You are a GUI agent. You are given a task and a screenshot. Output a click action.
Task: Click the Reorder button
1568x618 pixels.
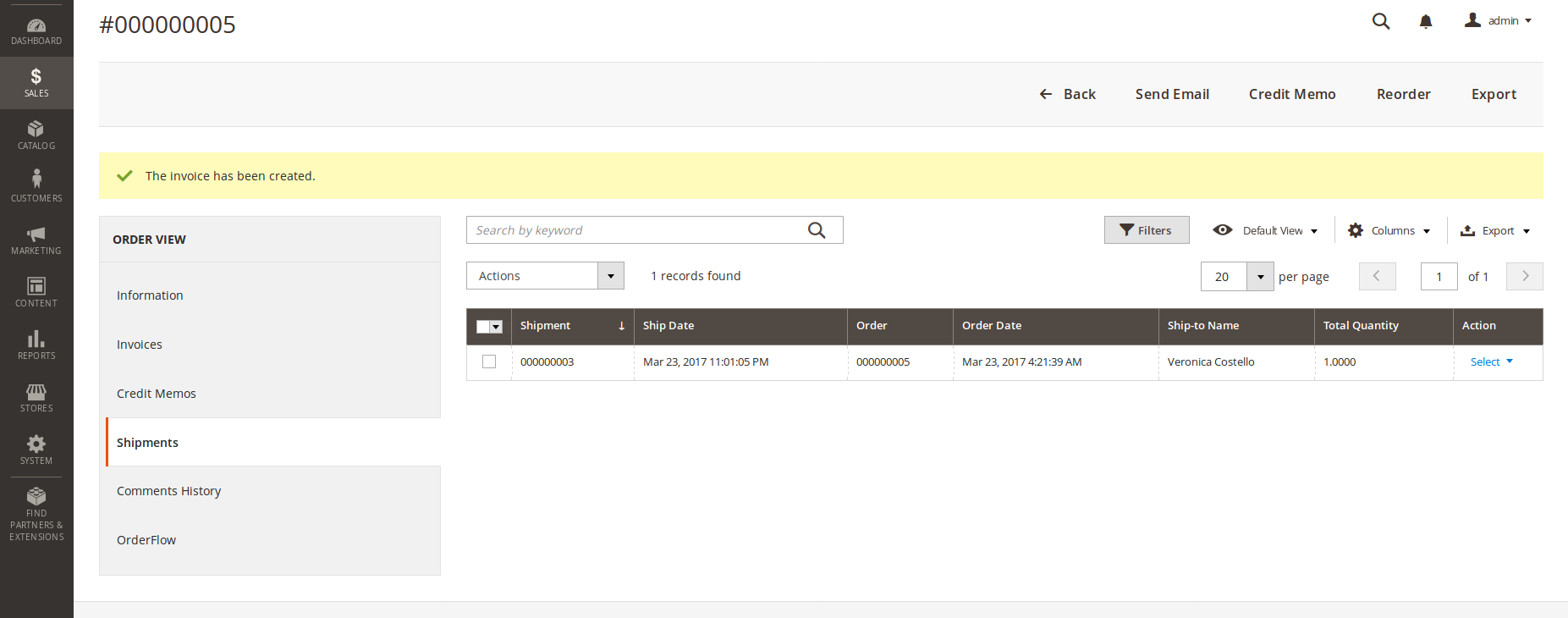point(1403,94)
